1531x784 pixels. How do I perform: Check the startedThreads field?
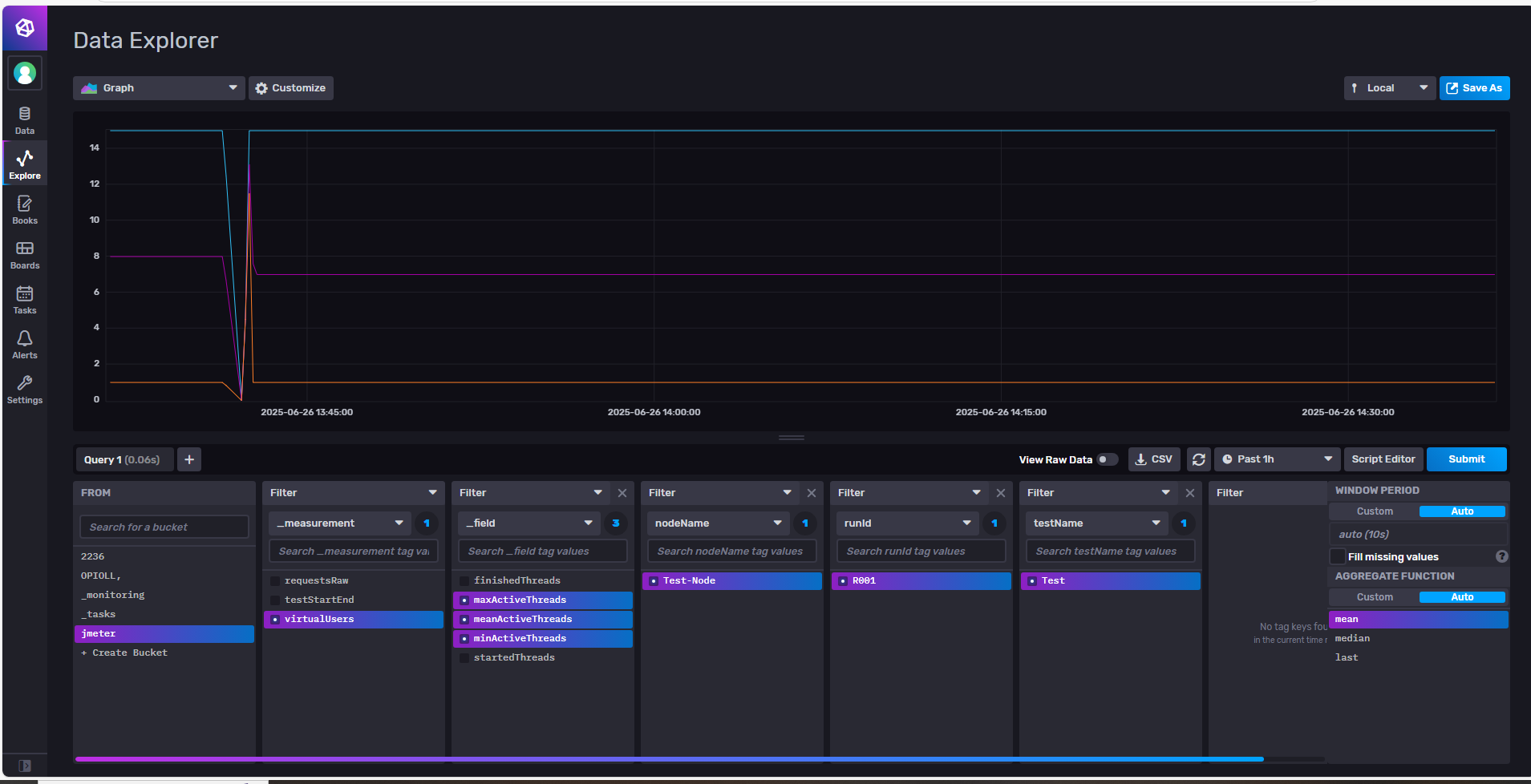point(464,657)
